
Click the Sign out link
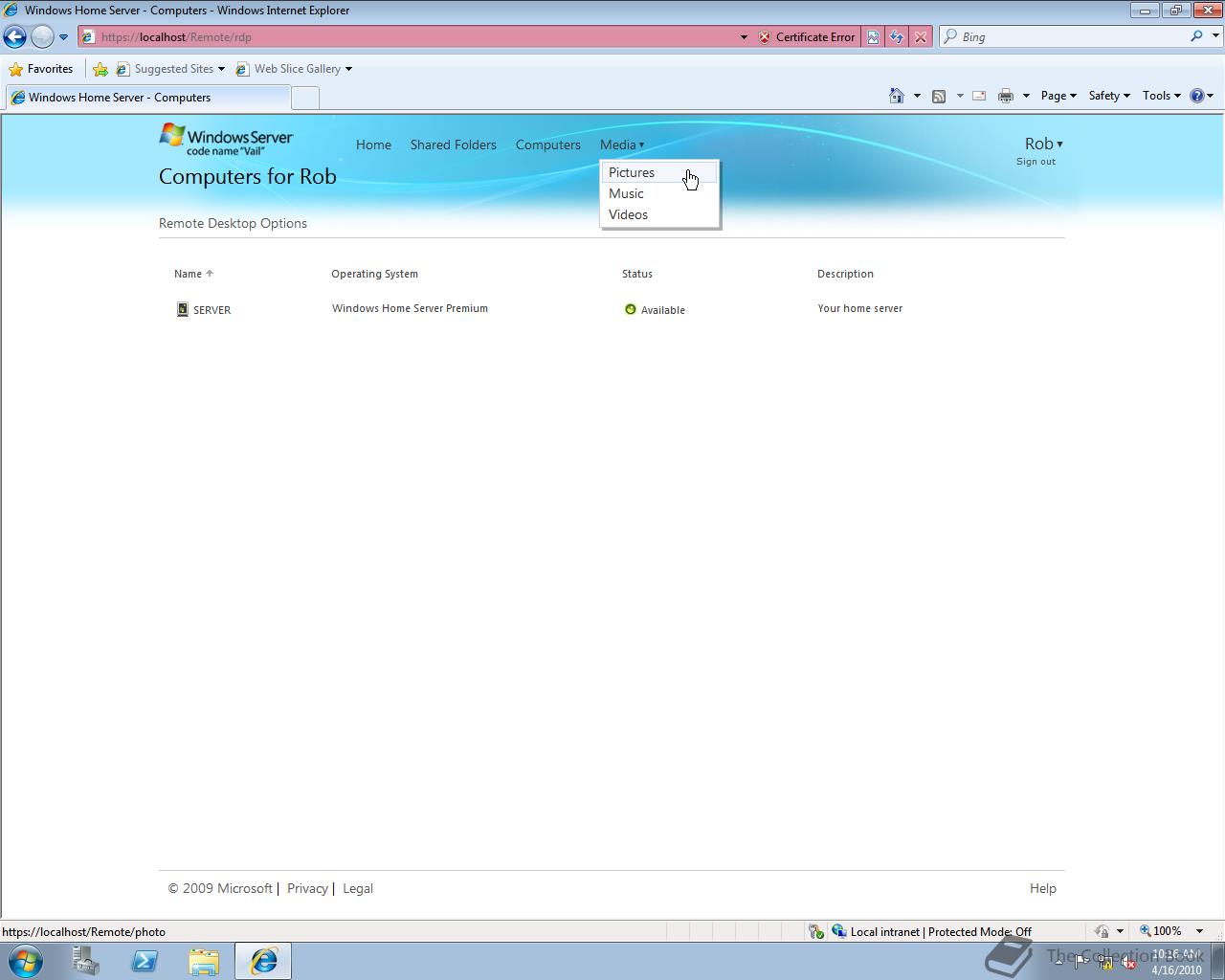click(x=1036, y=162)
